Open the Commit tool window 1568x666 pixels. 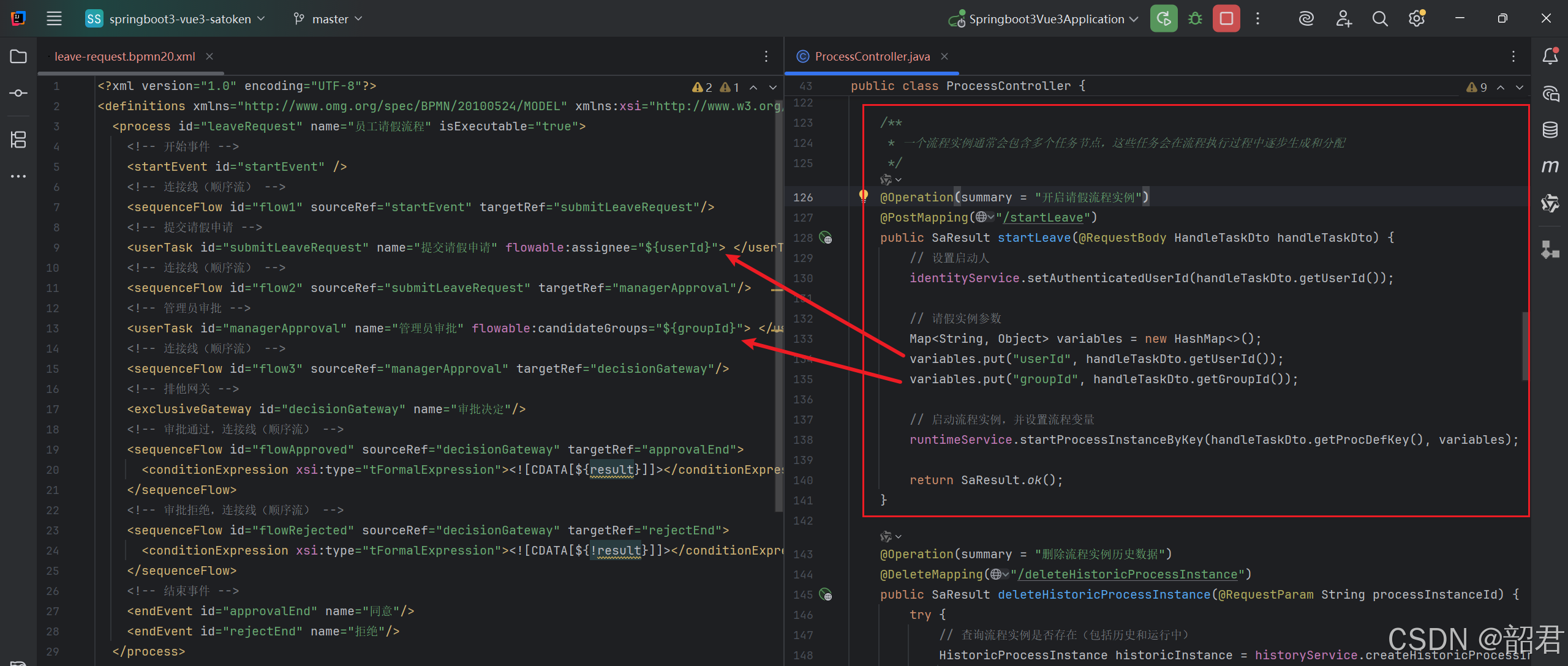[x=18, y=93]
